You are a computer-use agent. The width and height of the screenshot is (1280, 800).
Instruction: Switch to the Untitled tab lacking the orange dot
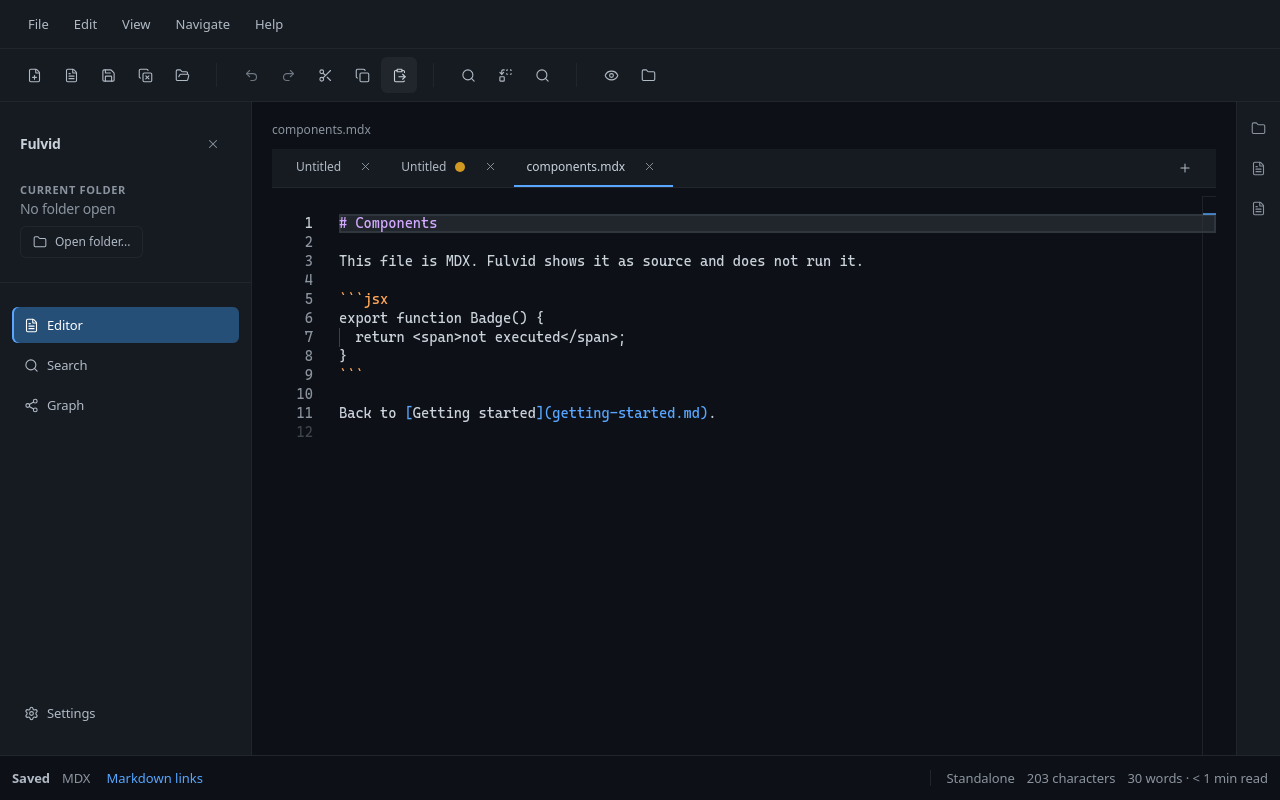(x=318, y=167)
